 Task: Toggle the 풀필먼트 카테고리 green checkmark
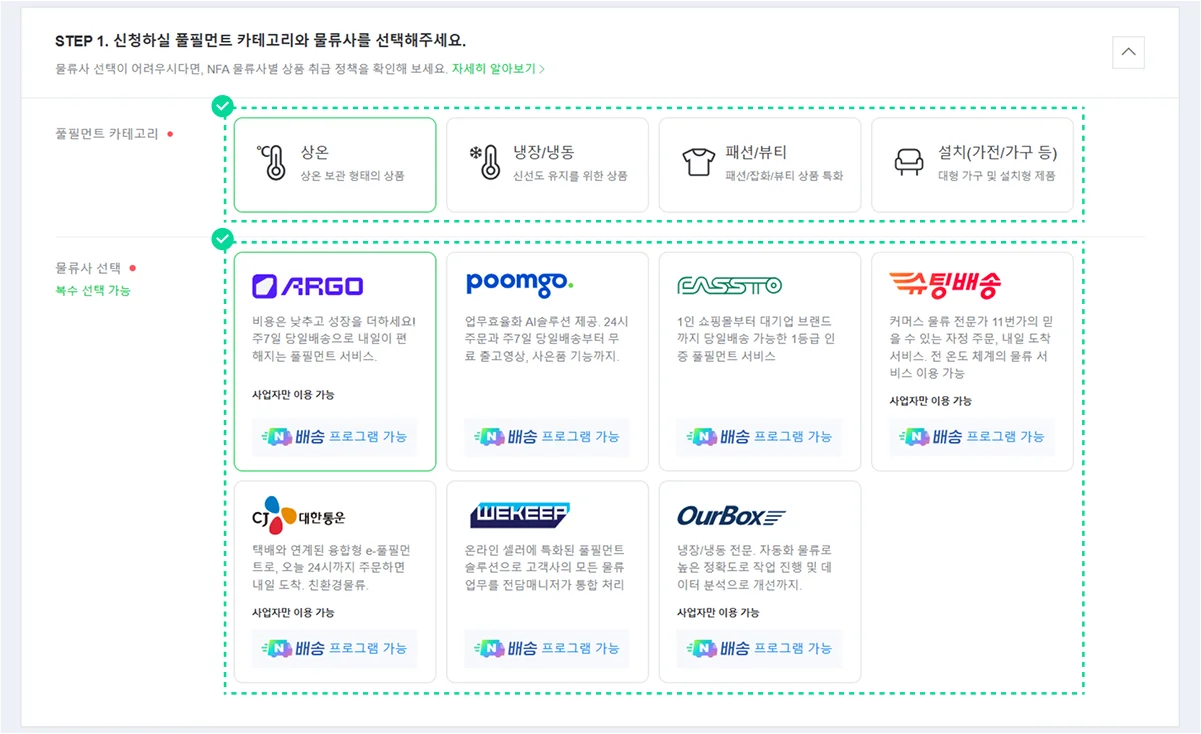click(223, 104)
